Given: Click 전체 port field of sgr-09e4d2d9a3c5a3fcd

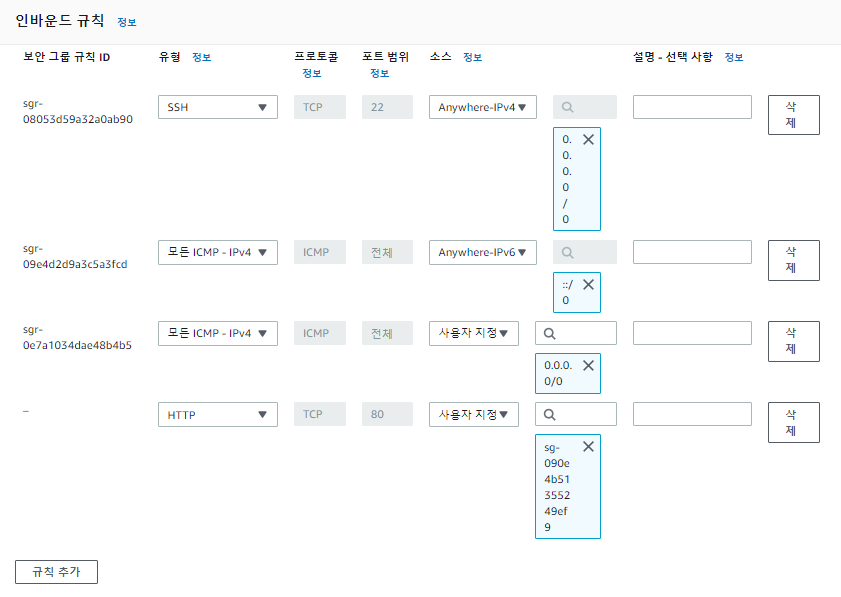Looking at the screenshot, I should click(387, 252).
